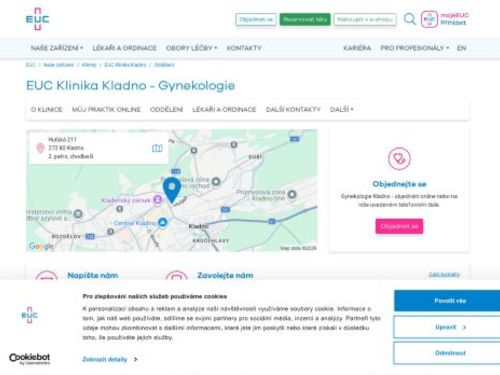Image resolution: width=500 pixels, height=375 pixels.
Task: Open Kariéra in main navigation
Action: pos(357,48)
